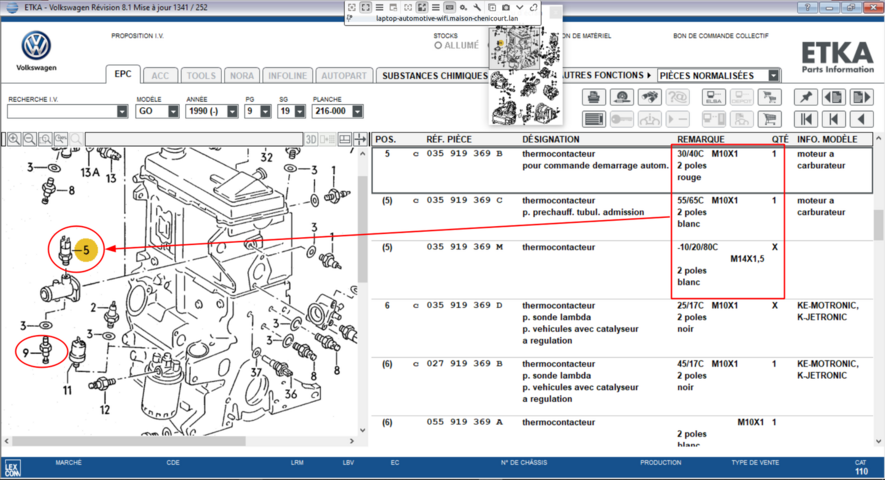Click the DÉSIGNATION column header
Image resolution: width=885 pixels, height=480 pixels.
[x=550, y=139]
